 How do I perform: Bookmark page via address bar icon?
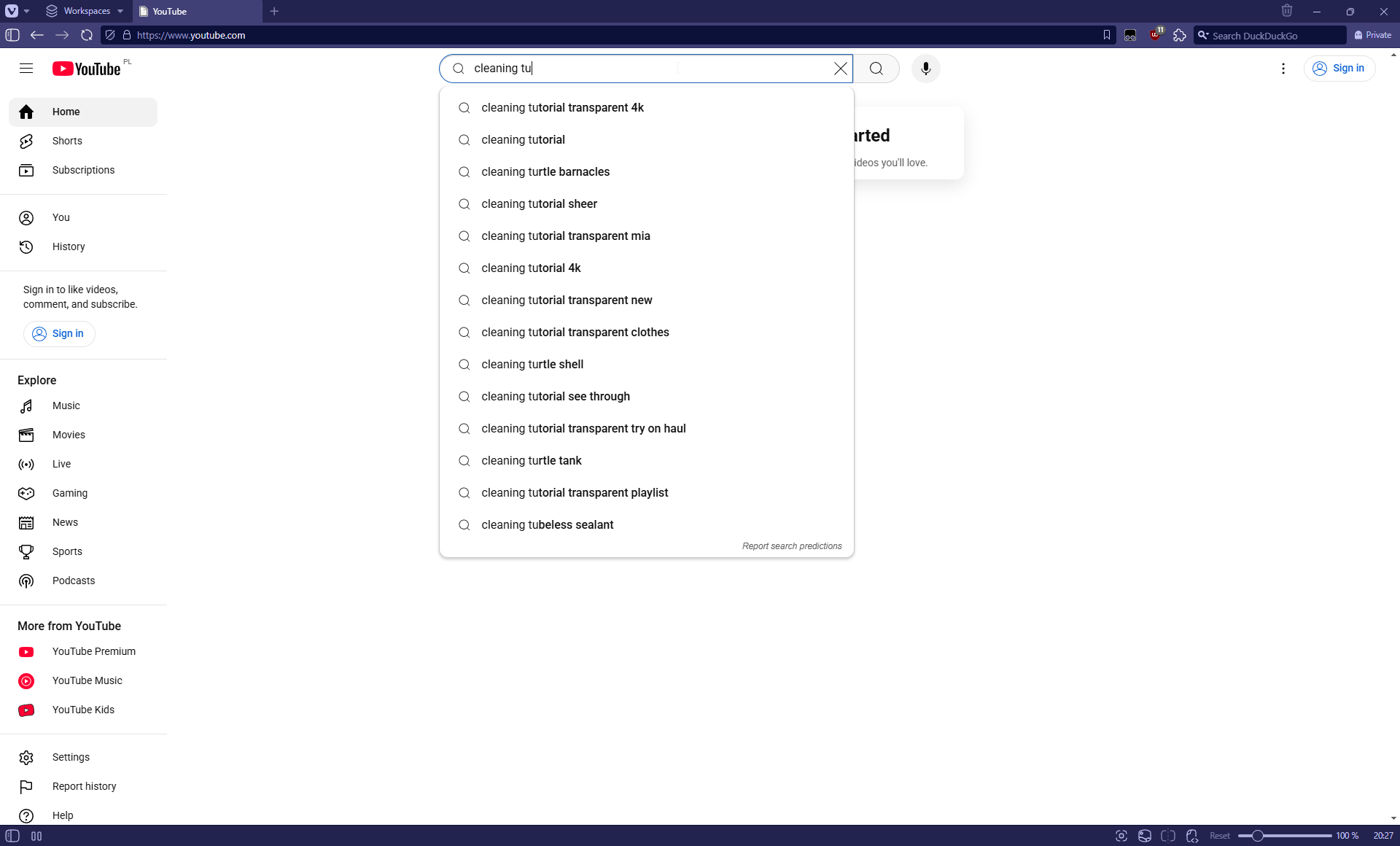point(1106,35)
